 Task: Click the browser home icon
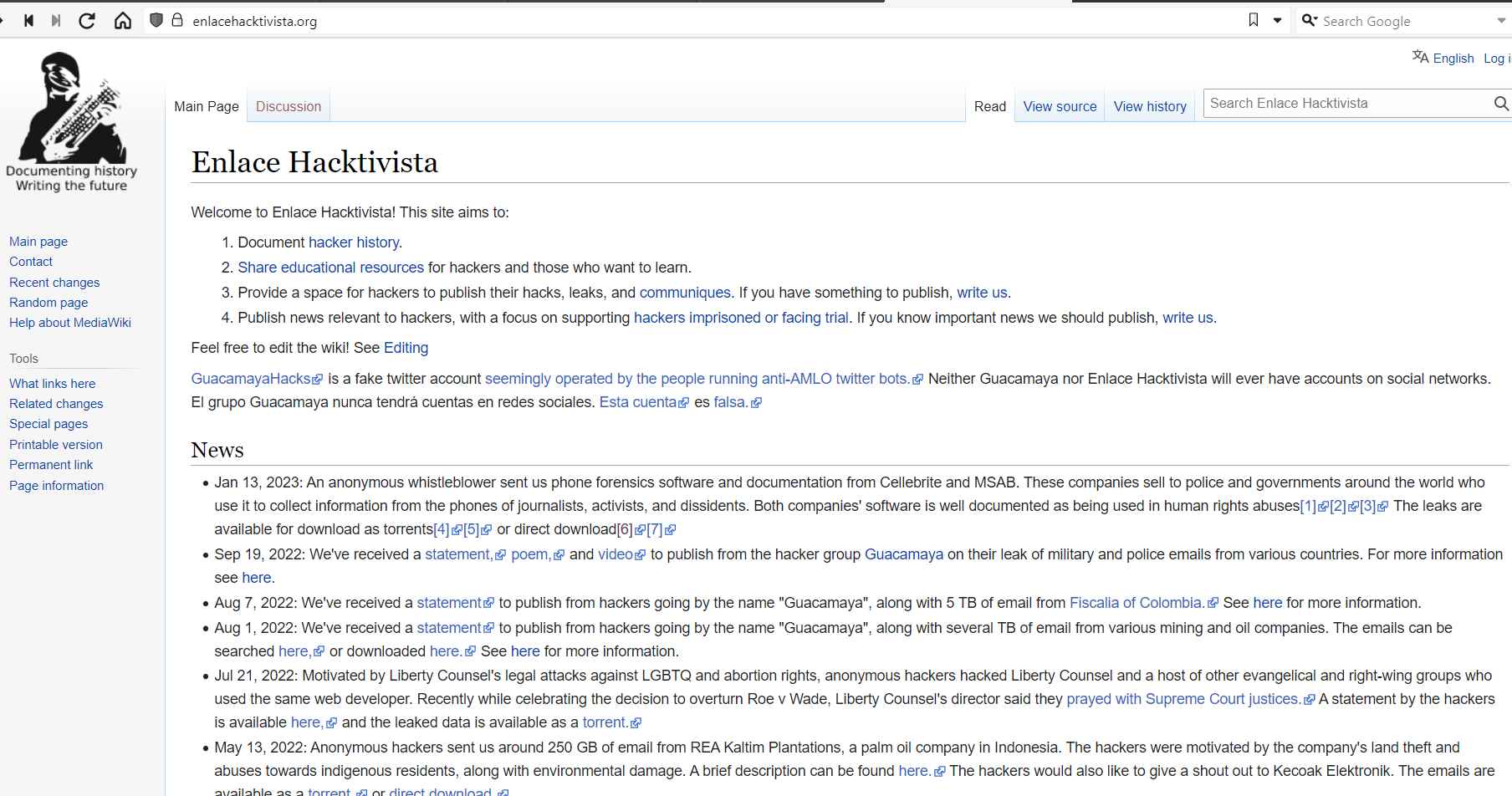coord(123,21)
